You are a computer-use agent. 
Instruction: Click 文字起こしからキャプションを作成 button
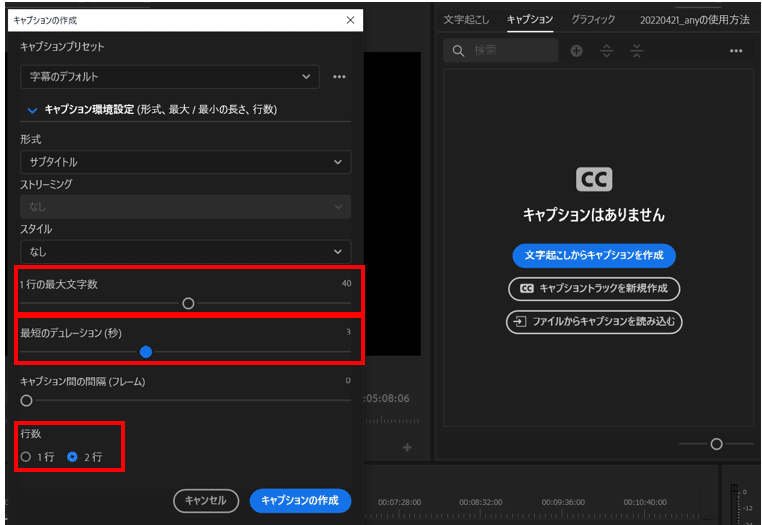594,255
